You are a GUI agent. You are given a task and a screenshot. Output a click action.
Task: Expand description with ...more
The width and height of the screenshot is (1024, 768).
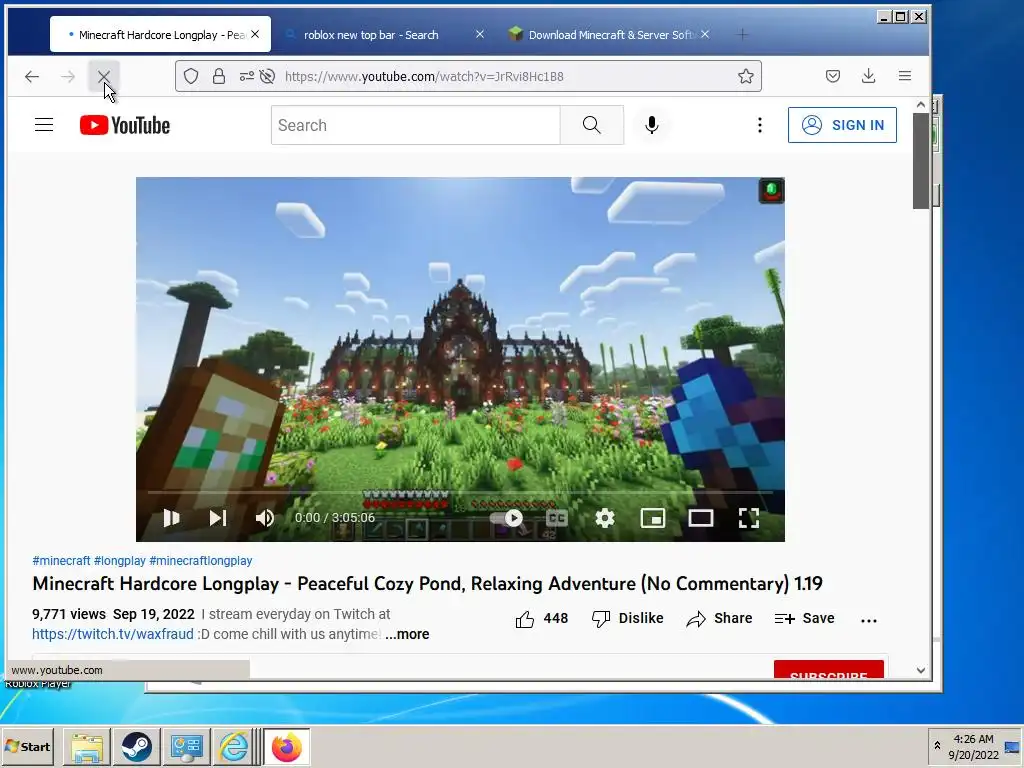pyautogui.click(x=408, y=634)
